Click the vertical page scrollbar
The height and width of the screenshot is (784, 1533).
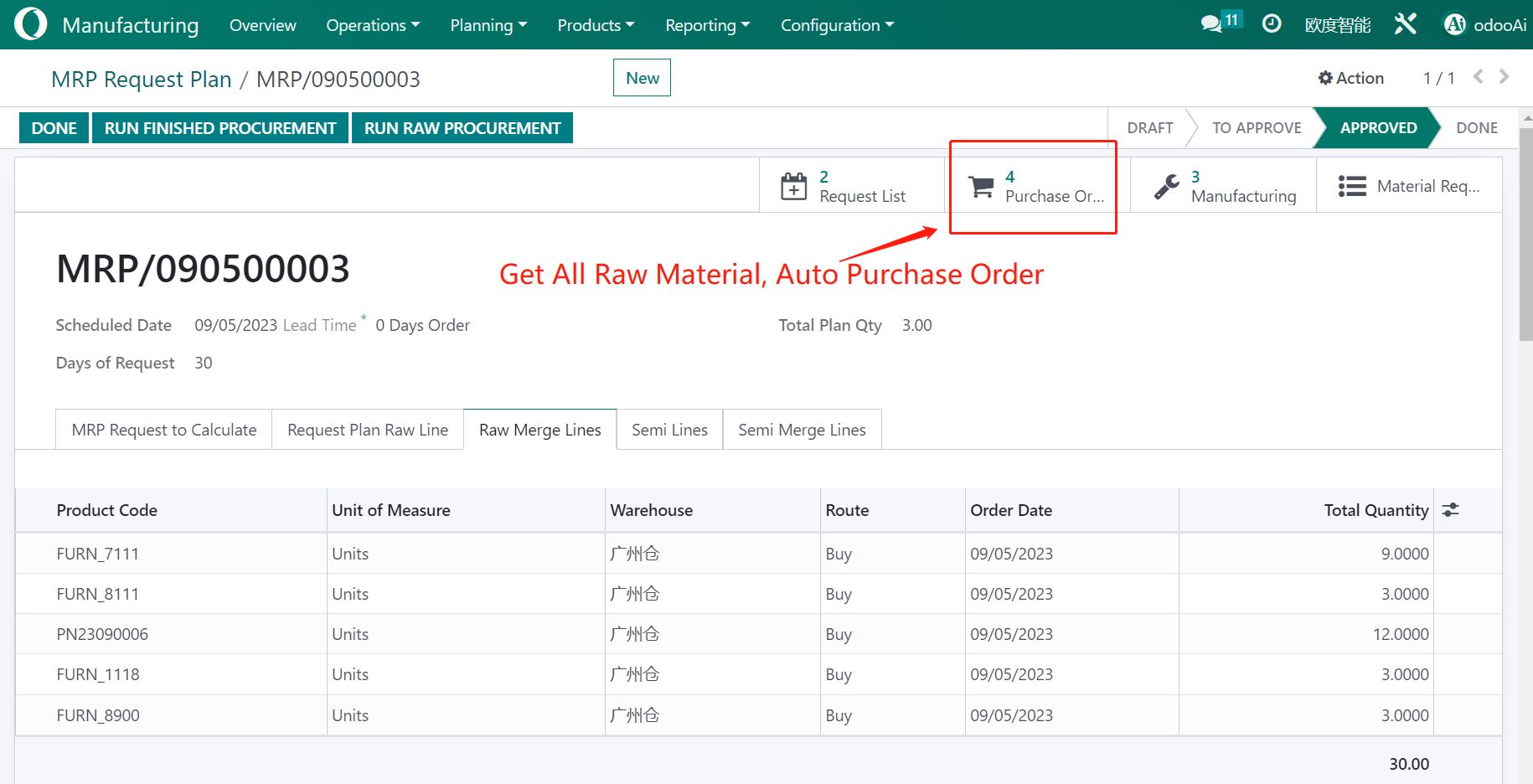pyautogui.click(x=1525, y=235)
